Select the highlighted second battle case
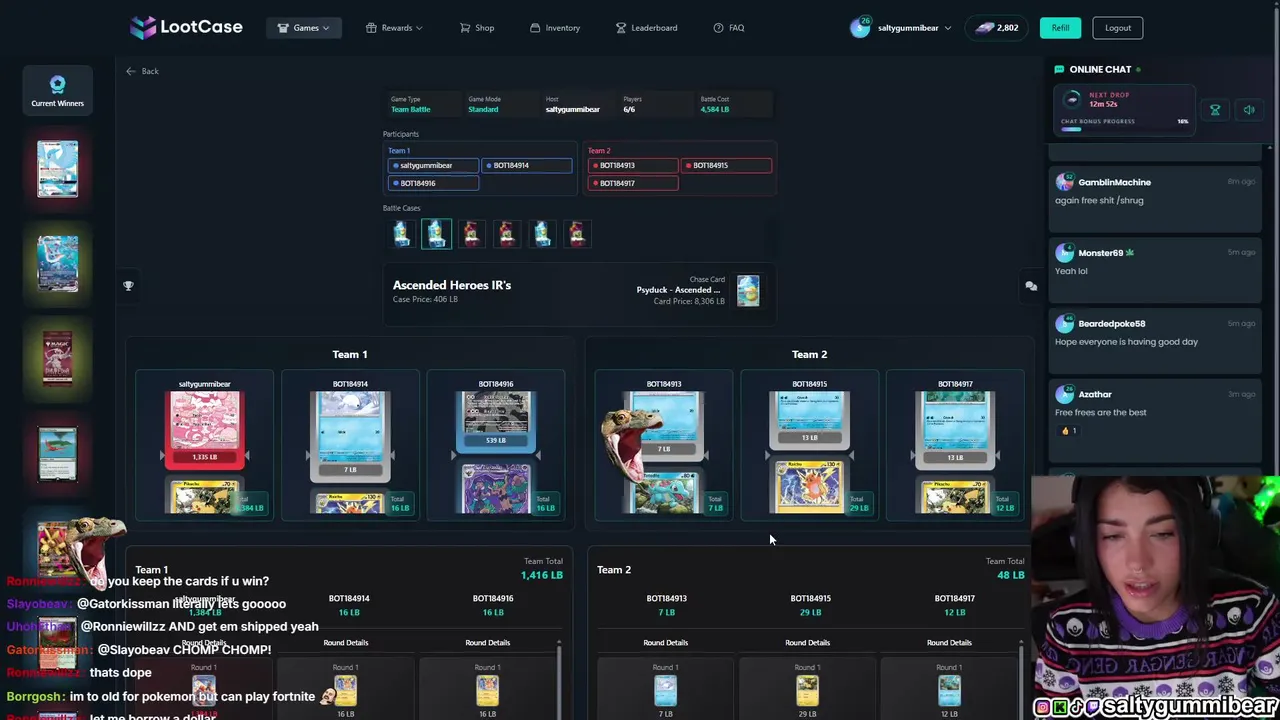1280x720 pixels. point(436,234)
